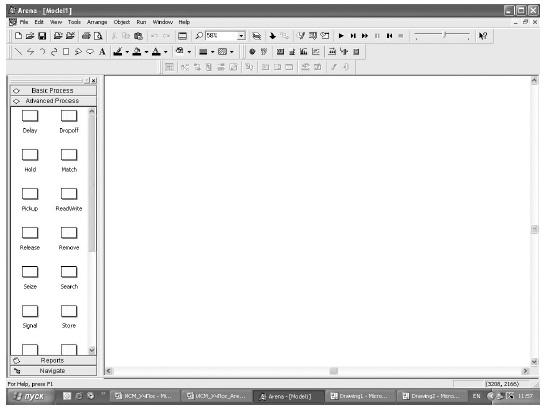Open fill color dropdown arrow
Viewport: 548px width, 413px height.
click(x=146, y=52)
